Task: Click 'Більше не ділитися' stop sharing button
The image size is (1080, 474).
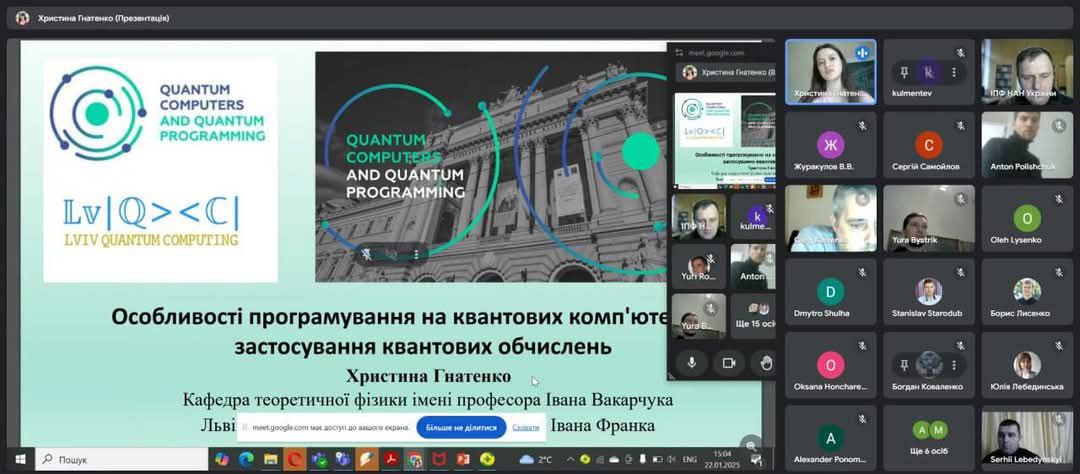Action: click(x=461, y=428)
